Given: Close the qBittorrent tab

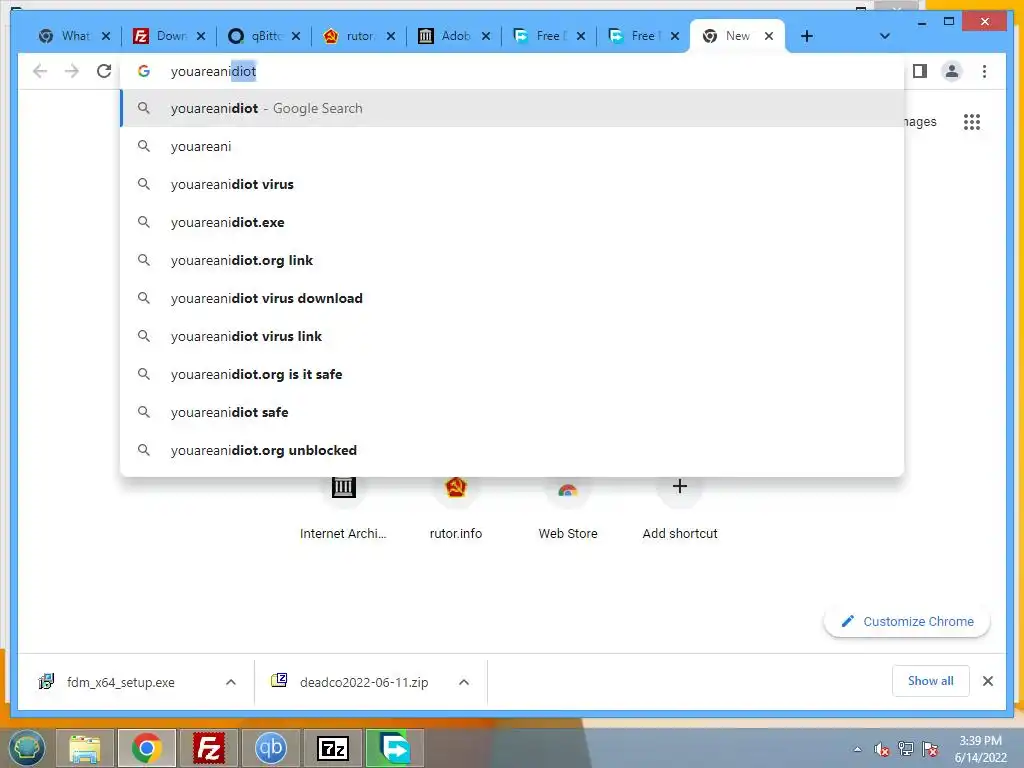Looking at the screenshot, I should (296, 36).
